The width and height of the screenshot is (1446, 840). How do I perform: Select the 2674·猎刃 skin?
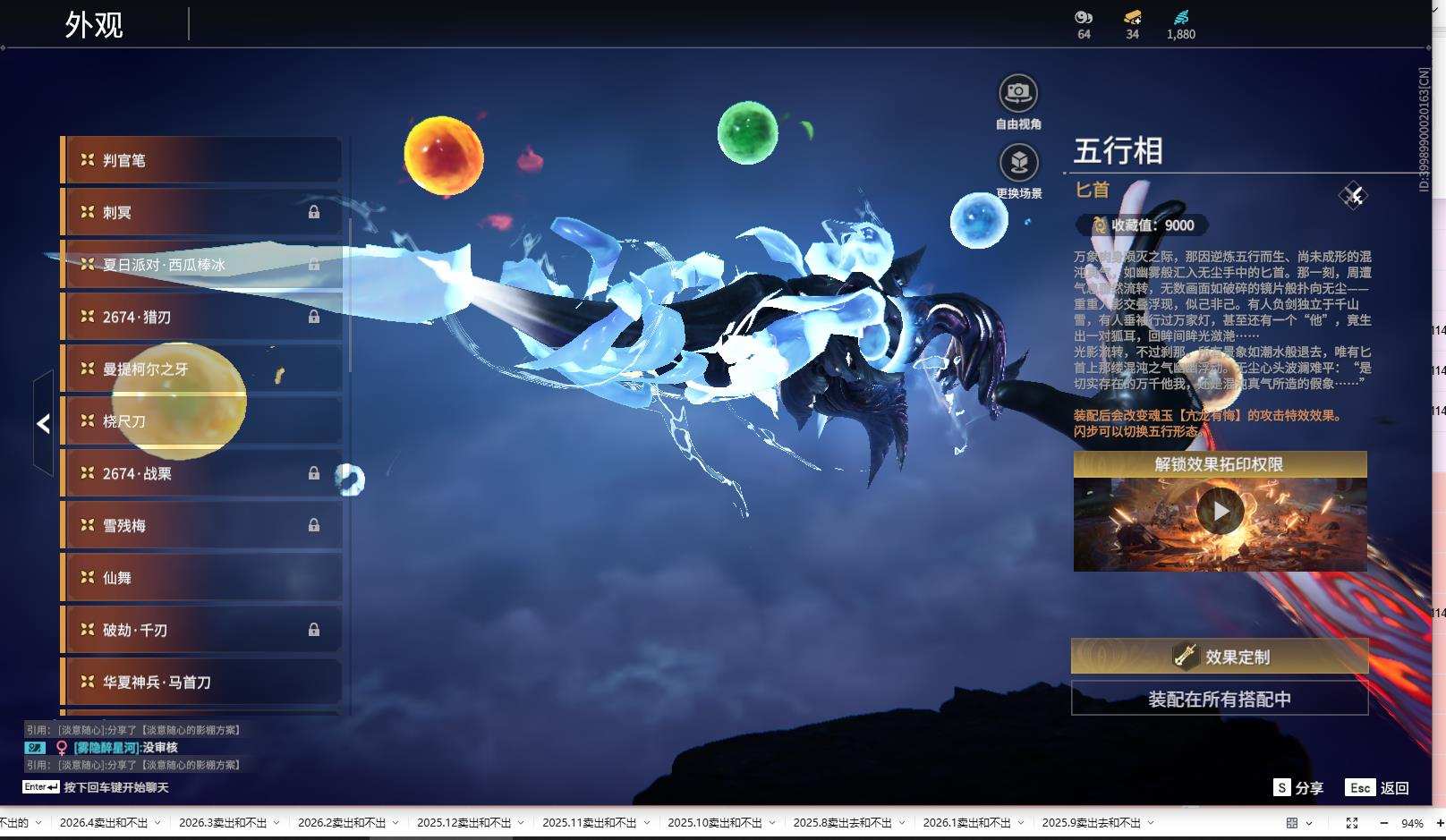coord(201,317)
